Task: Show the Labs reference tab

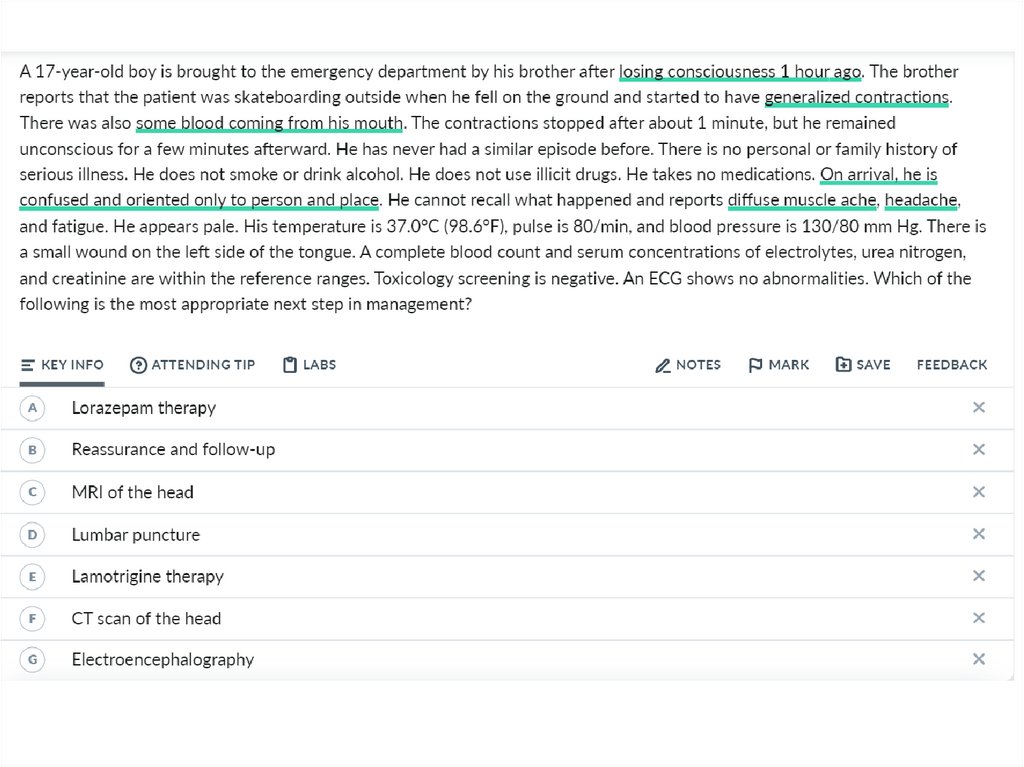Action: [309, 365]
